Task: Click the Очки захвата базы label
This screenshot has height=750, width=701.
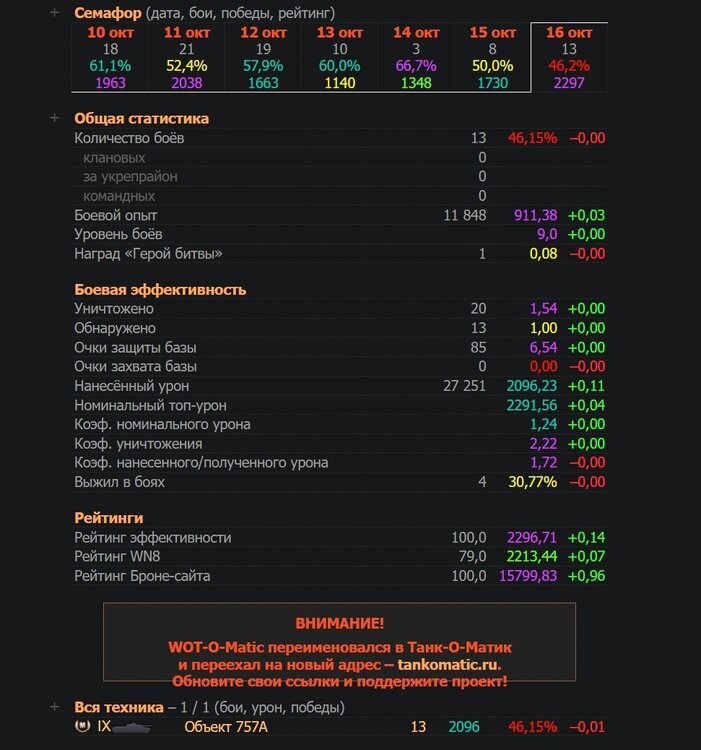Action: [135, 366]
